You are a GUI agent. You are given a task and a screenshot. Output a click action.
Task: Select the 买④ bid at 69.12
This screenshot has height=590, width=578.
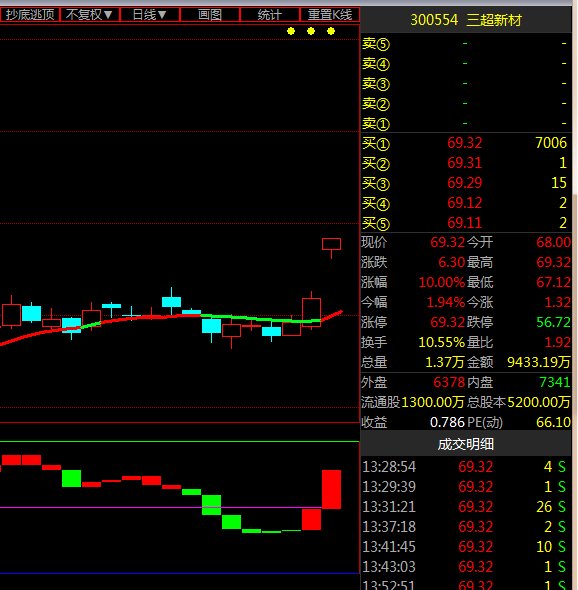pyautogui.click(x=465, y=203)
